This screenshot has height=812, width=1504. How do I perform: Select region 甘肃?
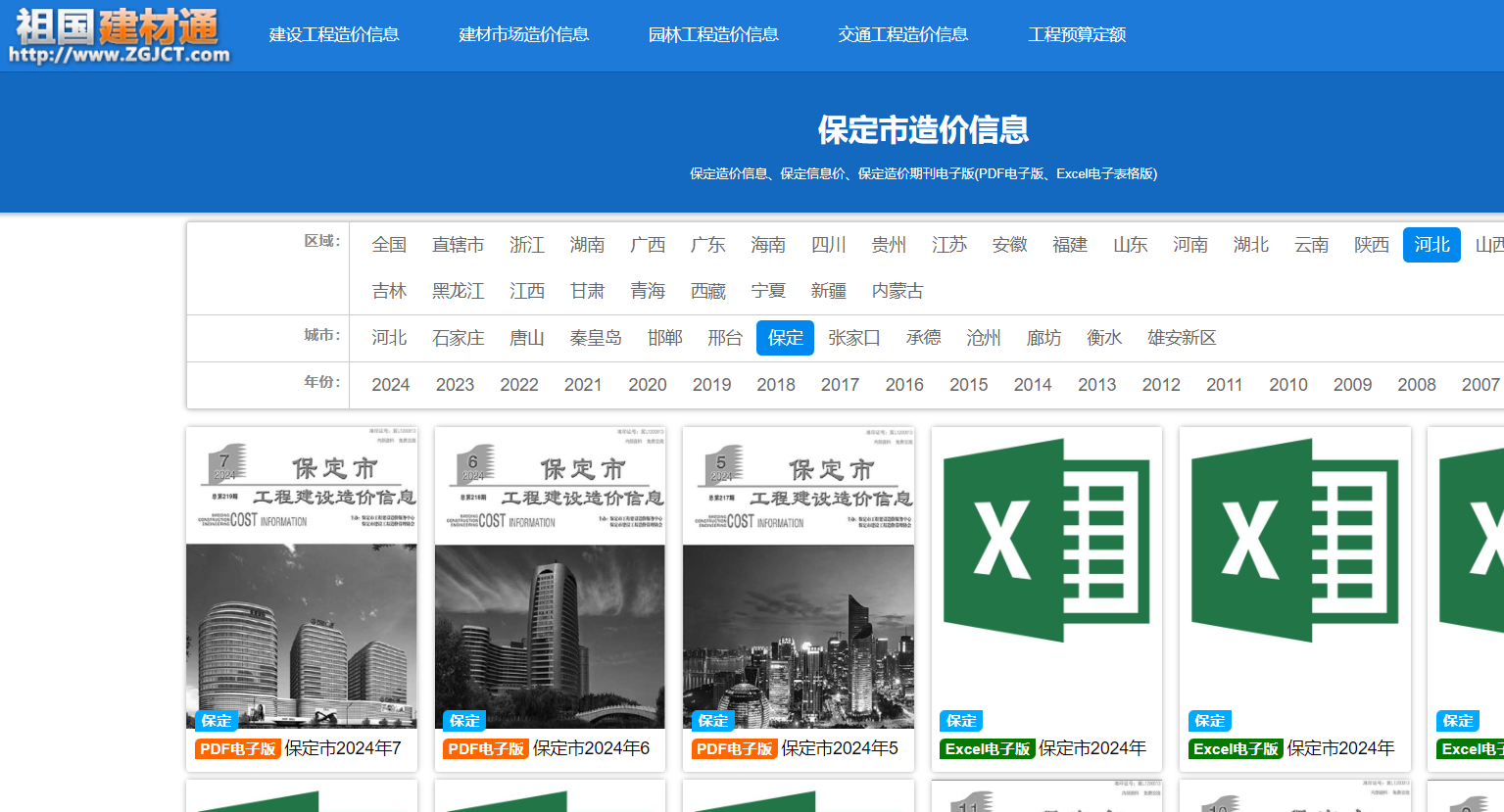click(588, 291)
